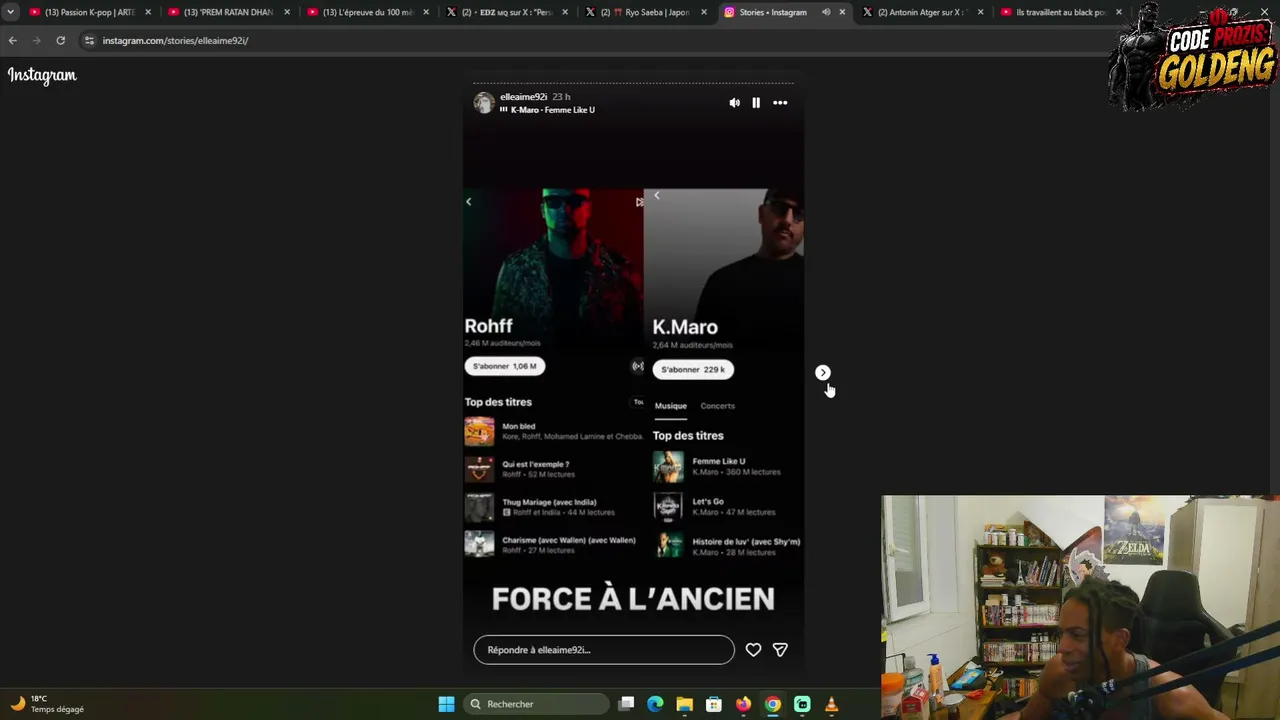Close the Ryo Saeba Japon tab
1280x720 pixels.
click(703, 12)
